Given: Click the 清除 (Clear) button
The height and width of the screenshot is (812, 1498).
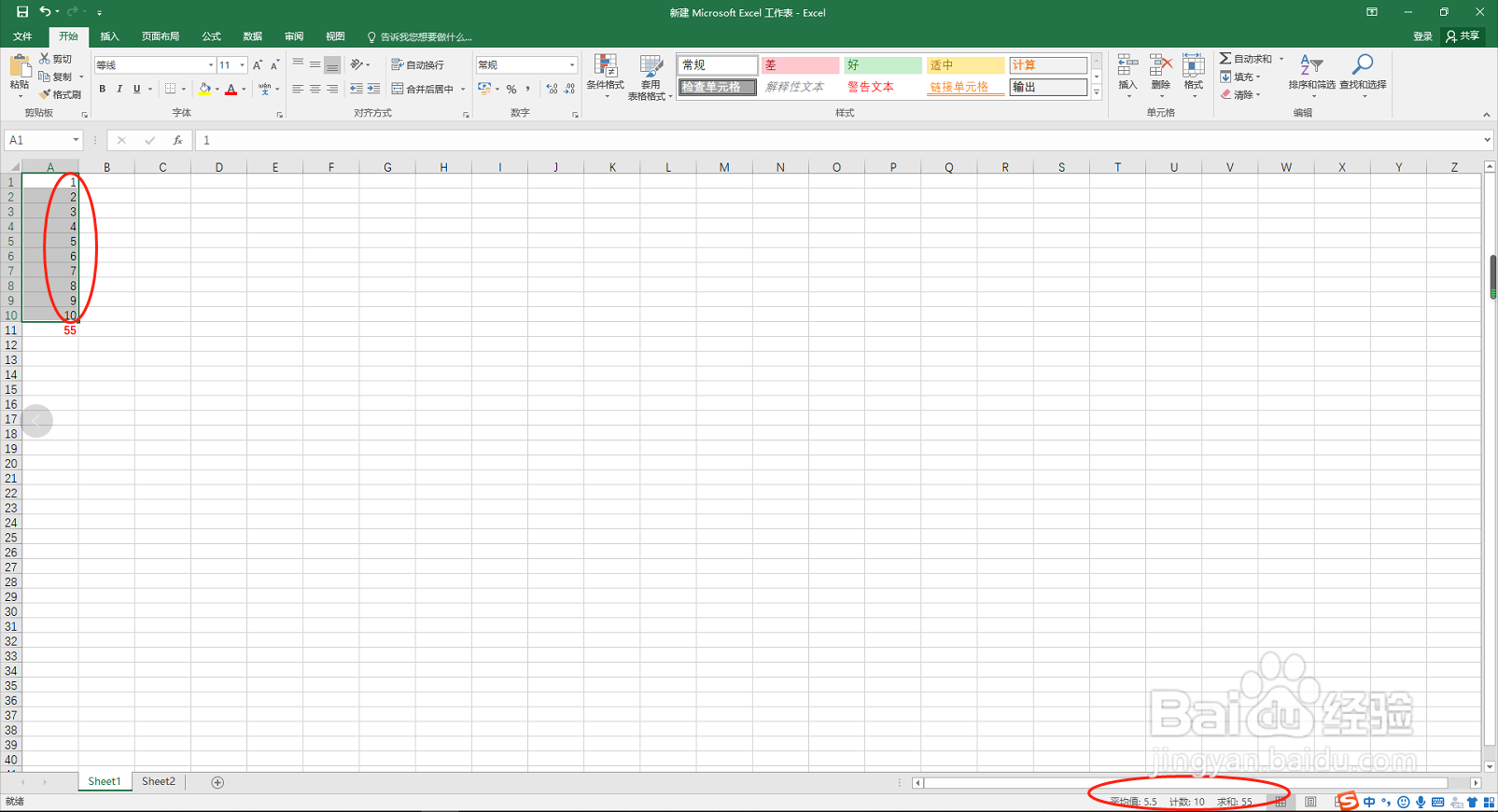Looking at the screenshot, I should pos(1240,94).
